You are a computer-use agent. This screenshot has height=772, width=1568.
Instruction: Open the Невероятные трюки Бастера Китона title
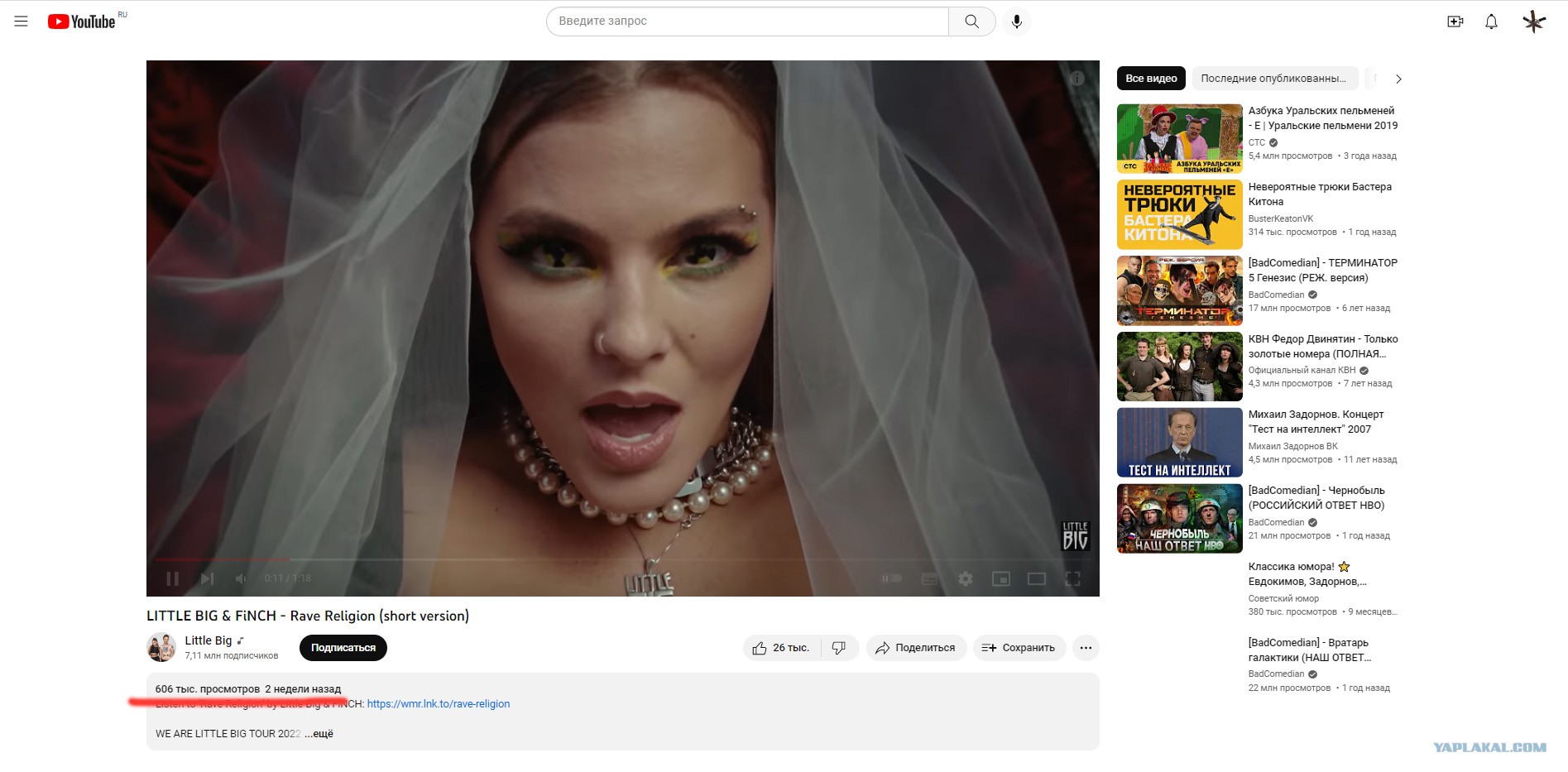1321,194
